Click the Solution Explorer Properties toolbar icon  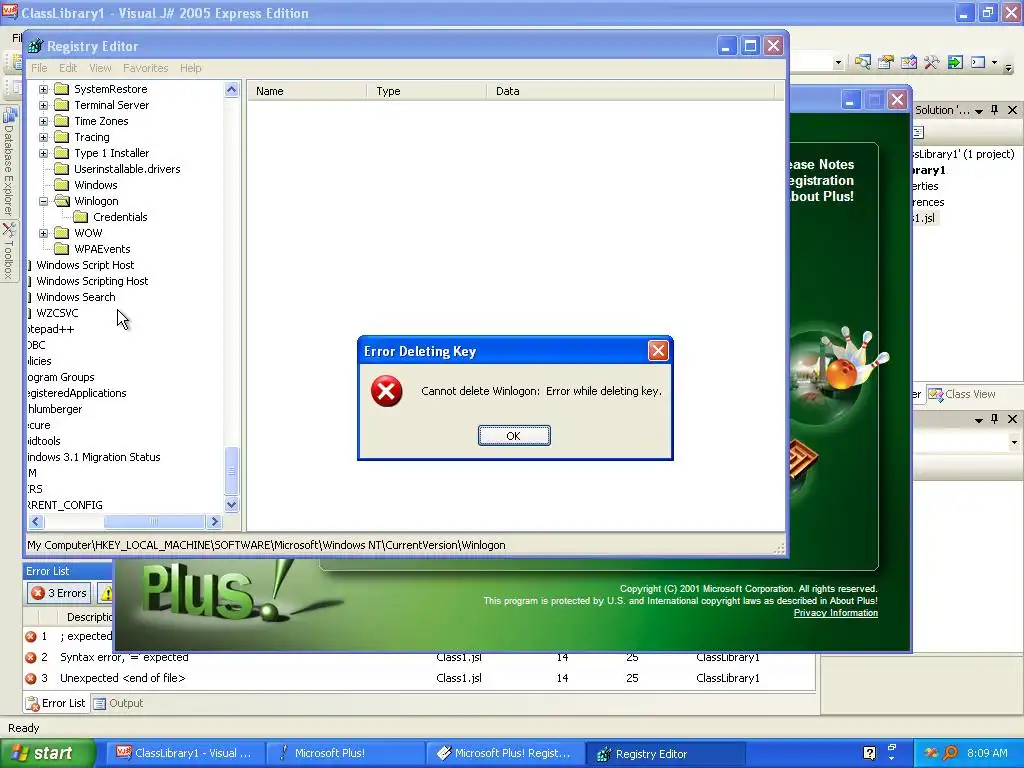coord(918,133)
